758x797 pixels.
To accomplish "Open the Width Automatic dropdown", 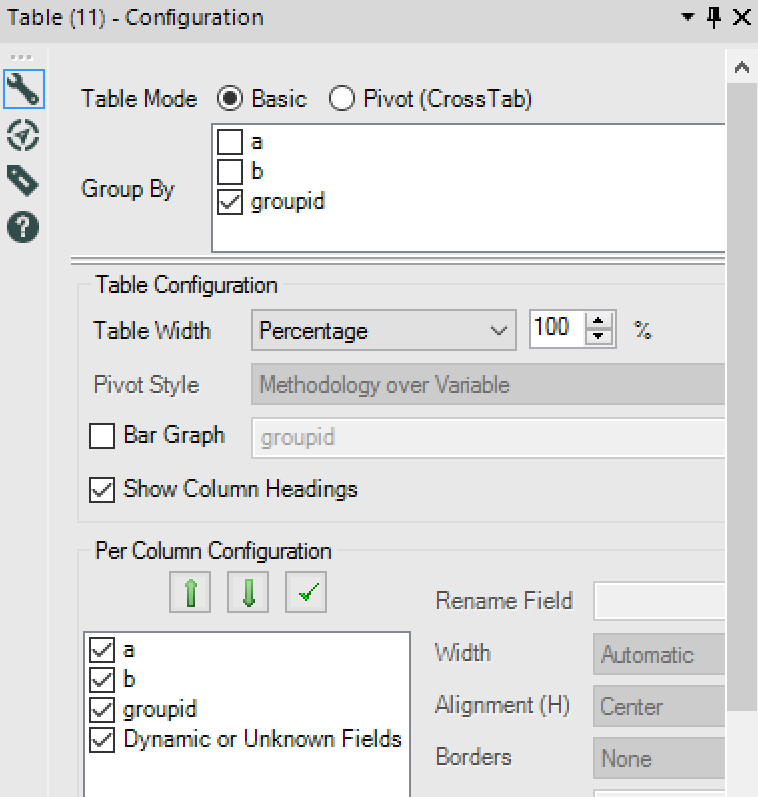I will pos(659,654).
